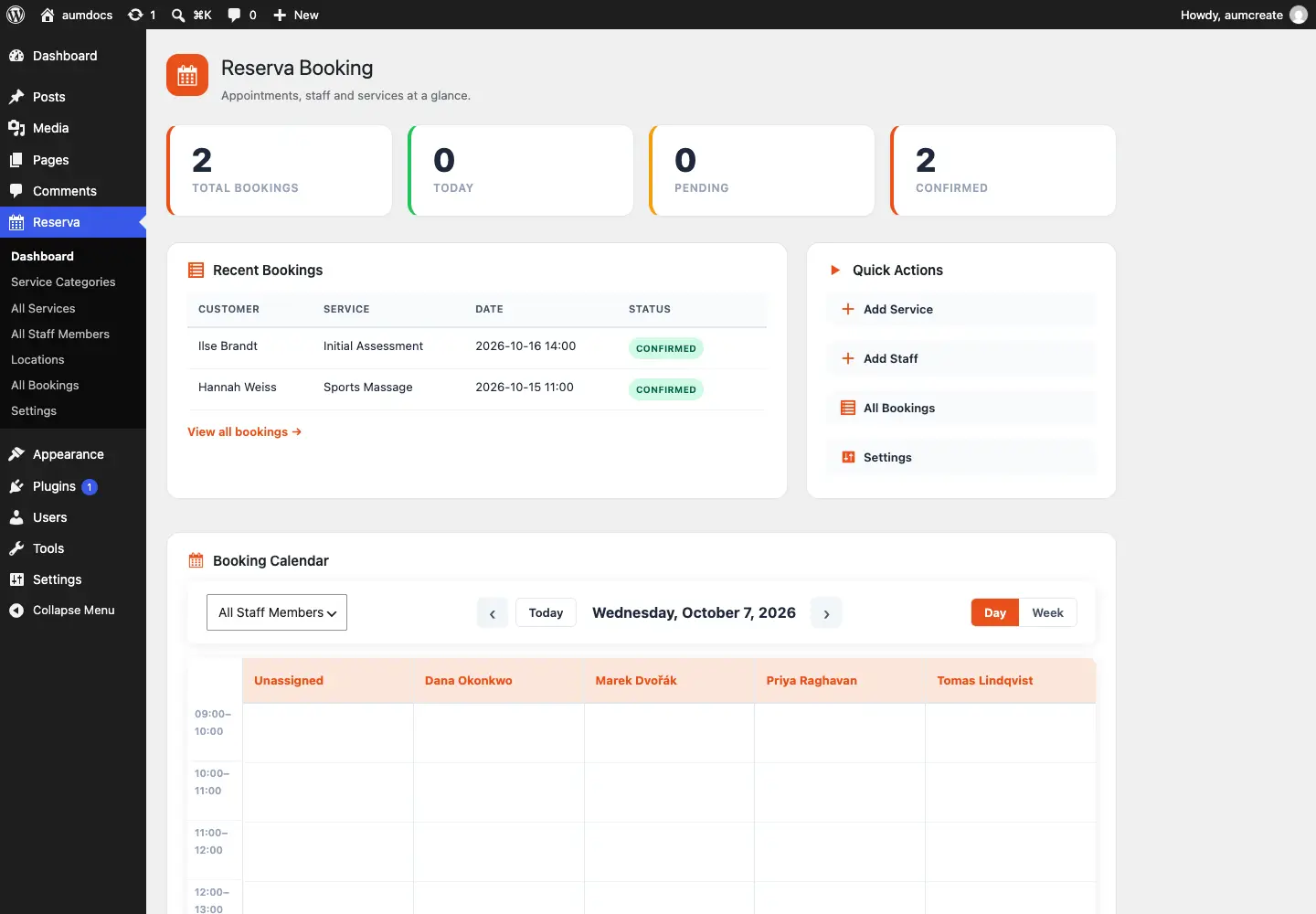Open All Staff Members submenu item

point(60,335)
